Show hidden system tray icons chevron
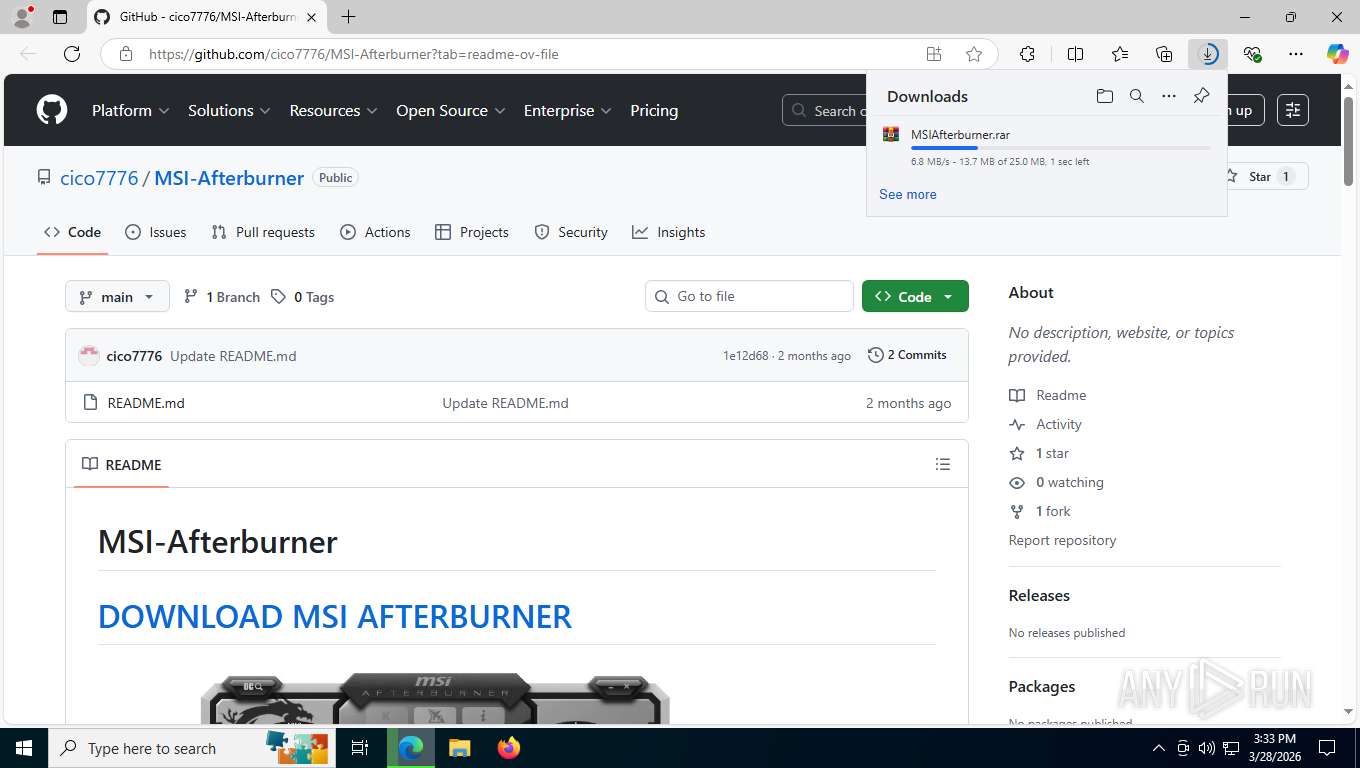The width and height of the screenshot is (1360, 768). click(1159, 748)
